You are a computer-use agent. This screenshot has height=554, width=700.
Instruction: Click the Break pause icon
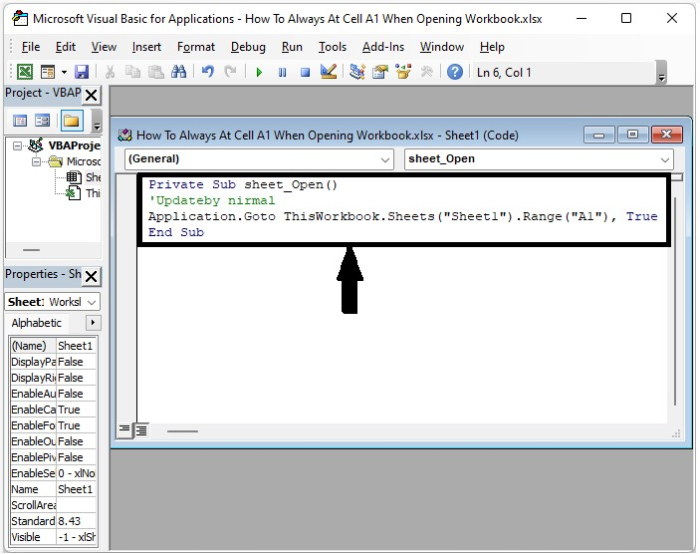[x=282, y=72]
